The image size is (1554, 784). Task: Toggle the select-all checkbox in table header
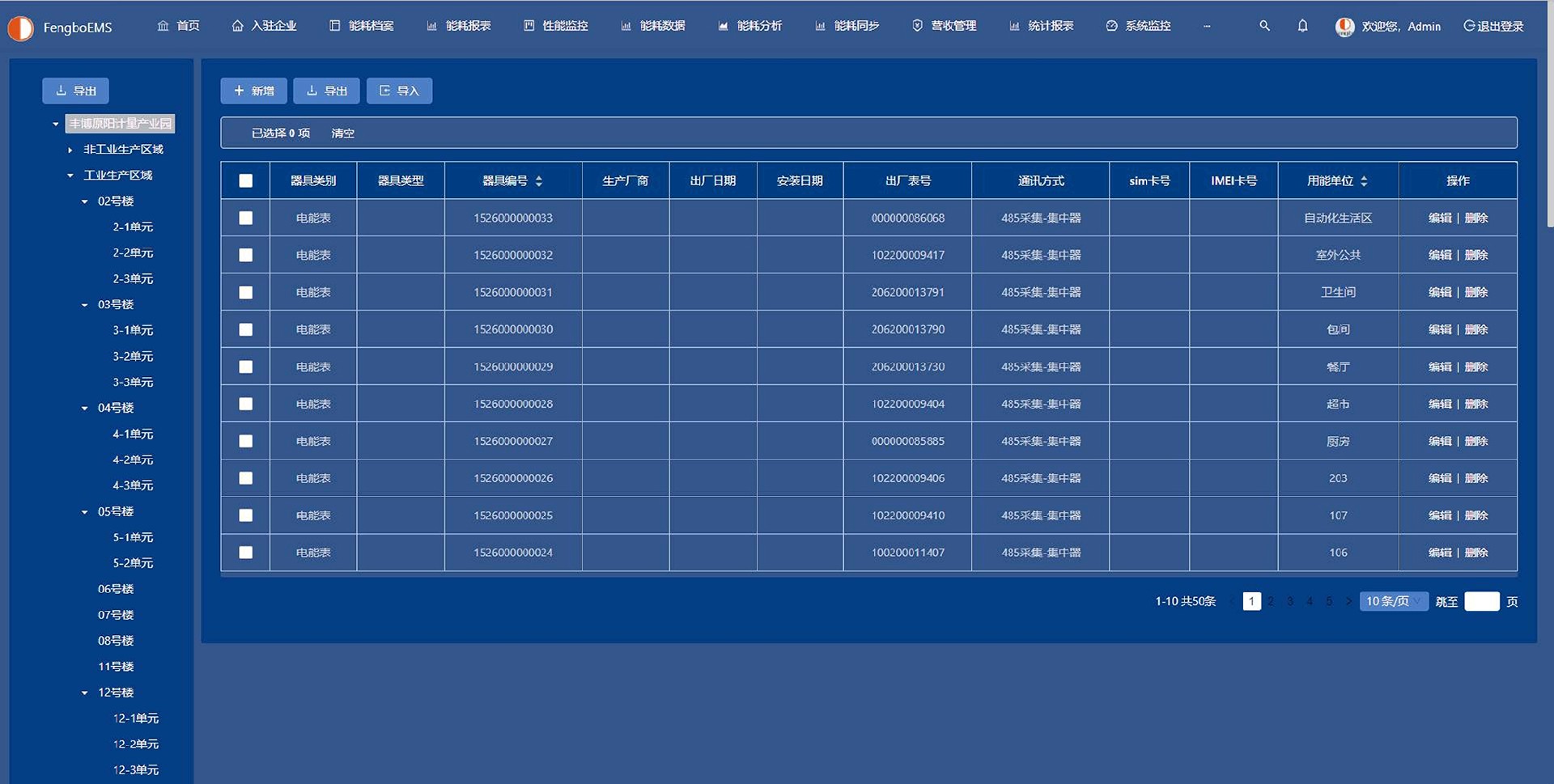pyautogui.click(x=246, y=181)
